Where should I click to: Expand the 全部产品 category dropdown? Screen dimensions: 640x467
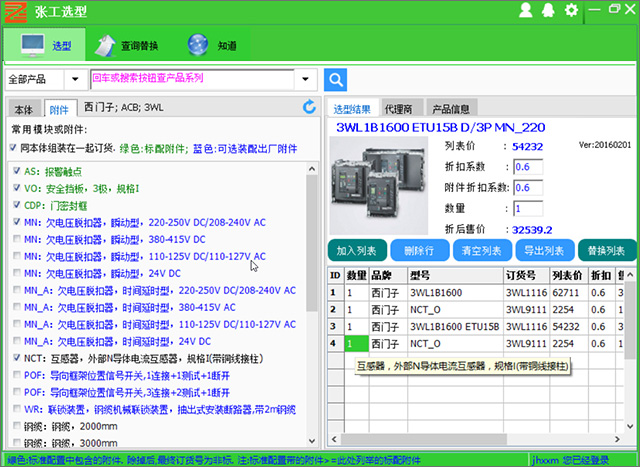point(75,79)
